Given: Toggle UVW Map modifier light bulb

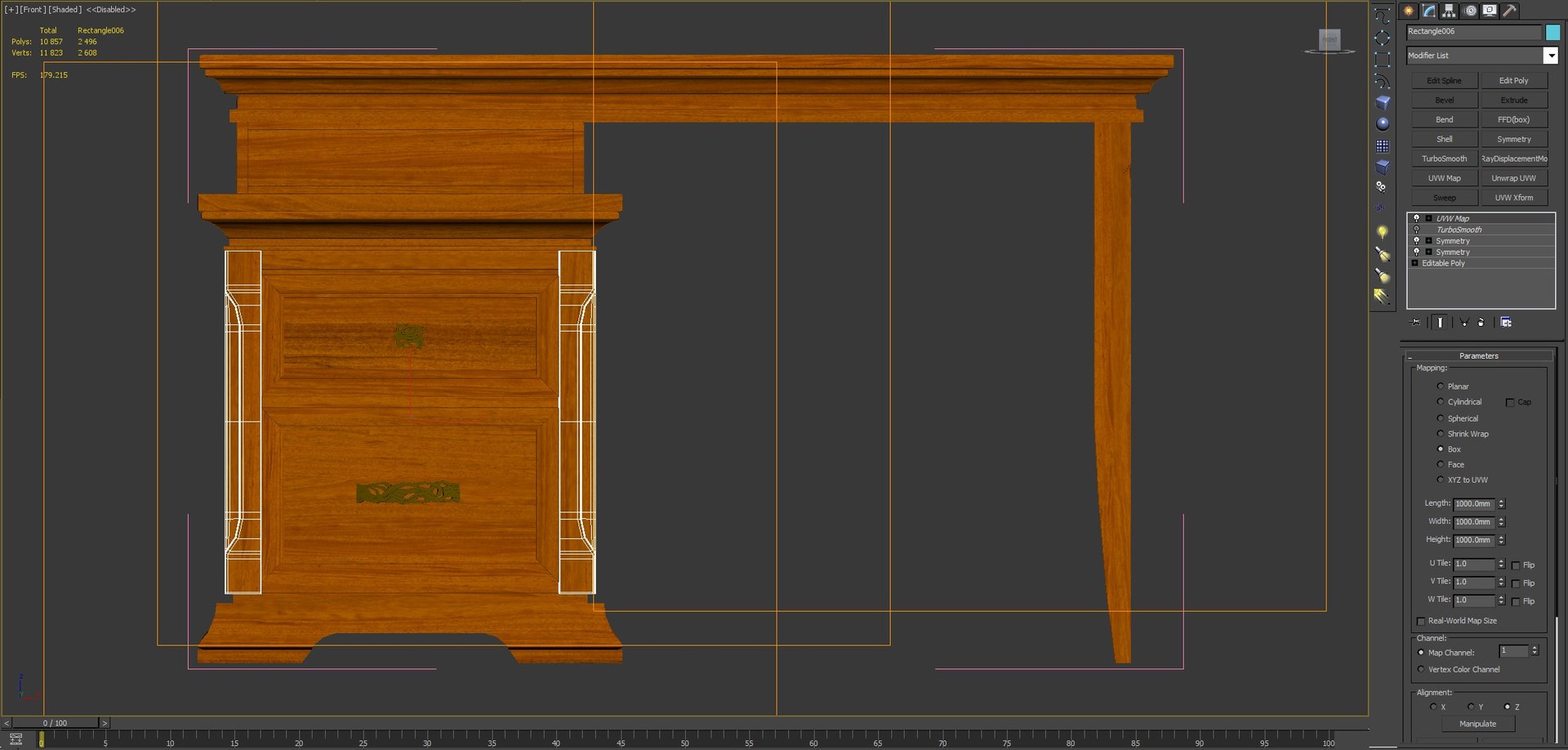Looking at the screenshot, I should click(x=1417, y=218).
